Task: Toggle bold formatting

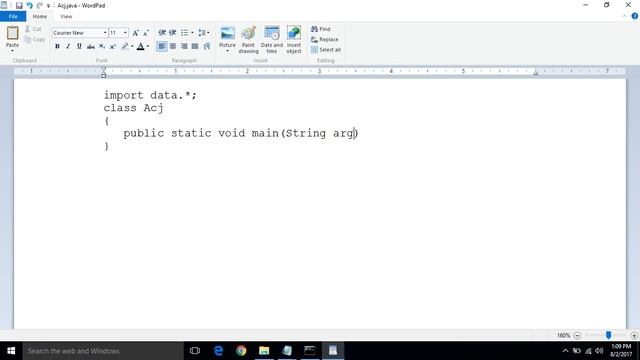Action: 57,46
